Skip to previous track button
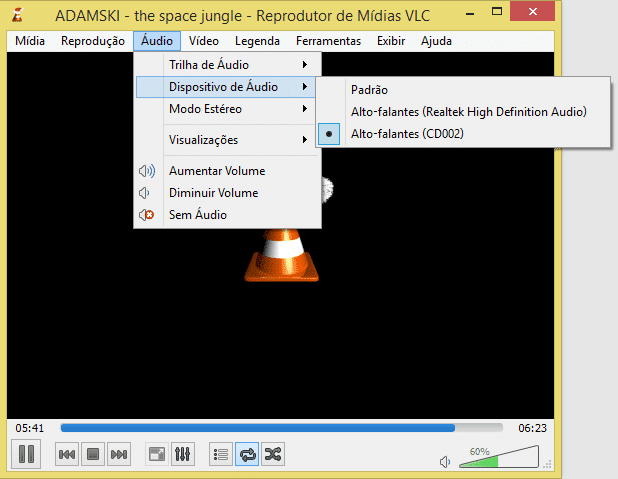 (67, 454)
